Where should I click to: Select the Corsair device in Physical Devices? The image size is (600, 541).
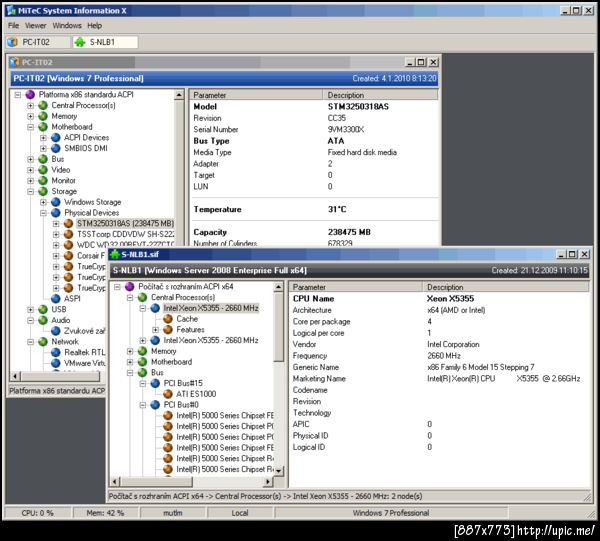pyautogui.click(x=91, y=256)
